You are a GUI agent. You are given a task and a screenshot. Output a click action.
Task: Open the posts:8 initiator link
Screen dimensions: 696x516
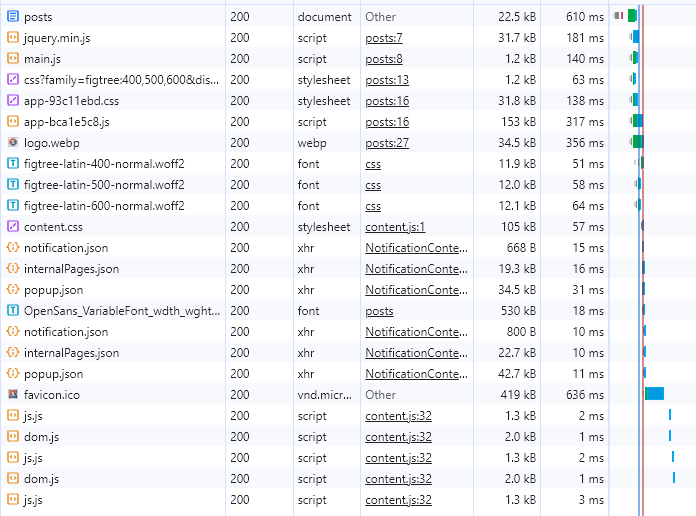click(x=384, y=59)
